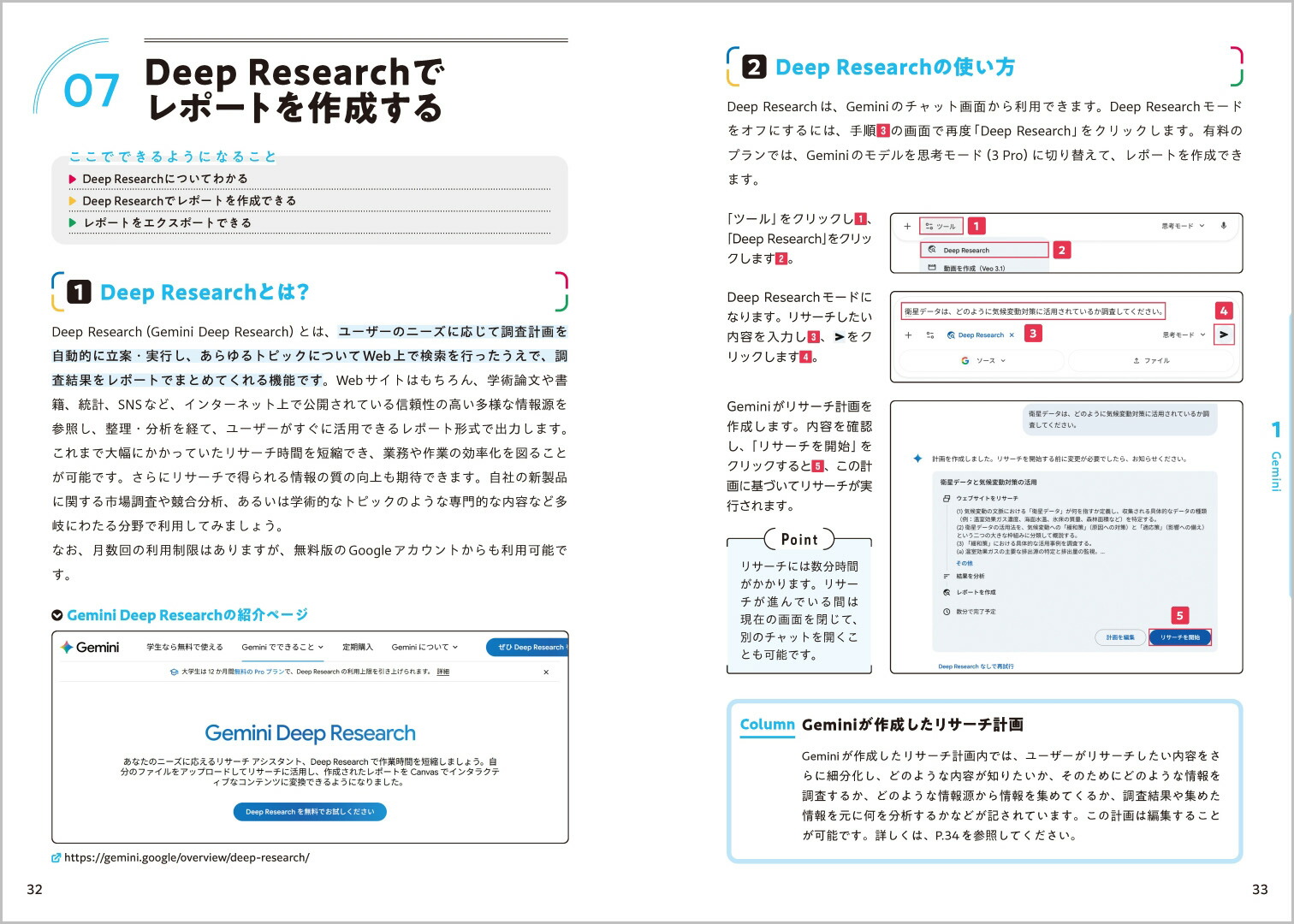The height and width of the screenshot is (924, 1294).
Task: Click the heading 'Geminiが作成したリサーチ計画'
Action: click(912, 725)
